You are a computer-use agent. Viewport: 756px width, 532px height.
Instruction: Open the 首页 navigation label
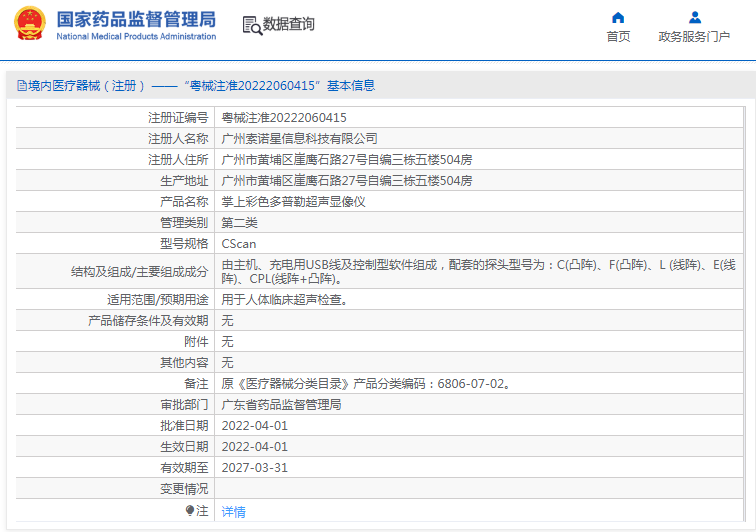[618, 37]
